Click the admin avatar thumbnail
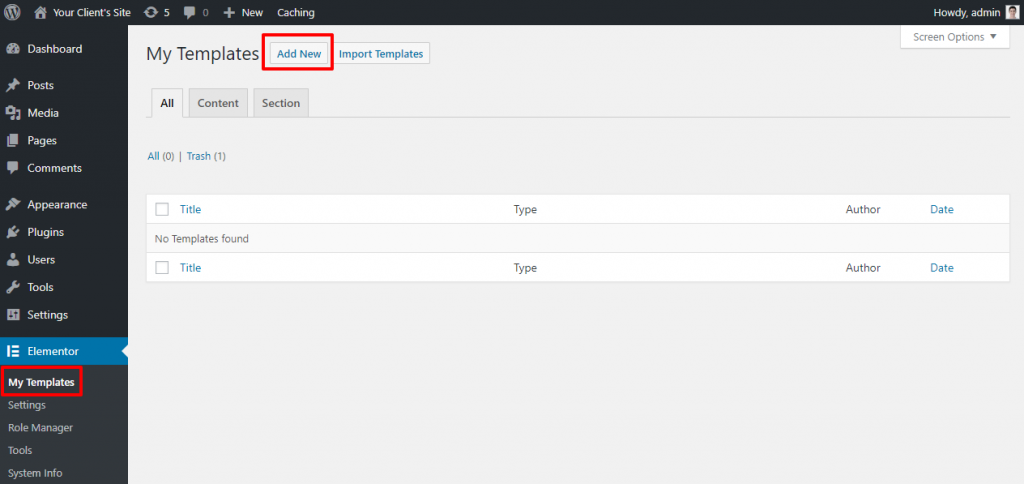The width and height of the screenshot is (1024, 484). coord(1012,12)
